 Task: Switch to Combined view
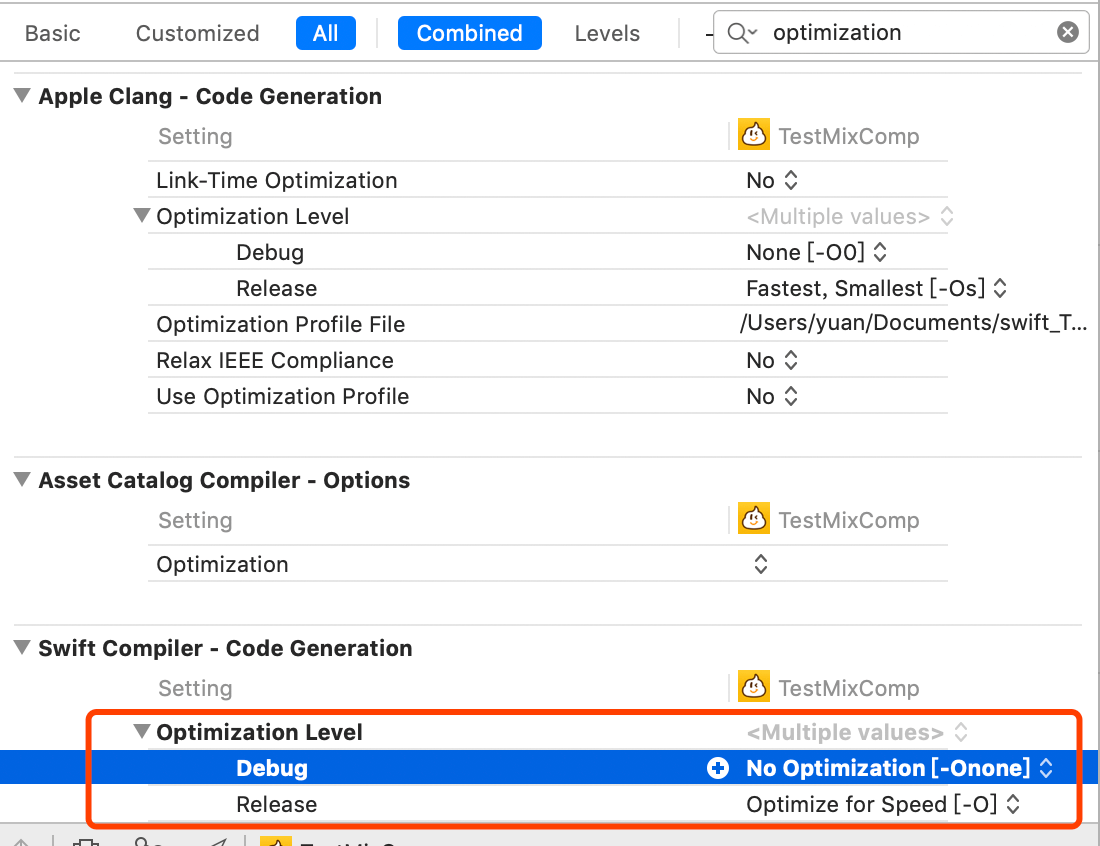point(469,33)
